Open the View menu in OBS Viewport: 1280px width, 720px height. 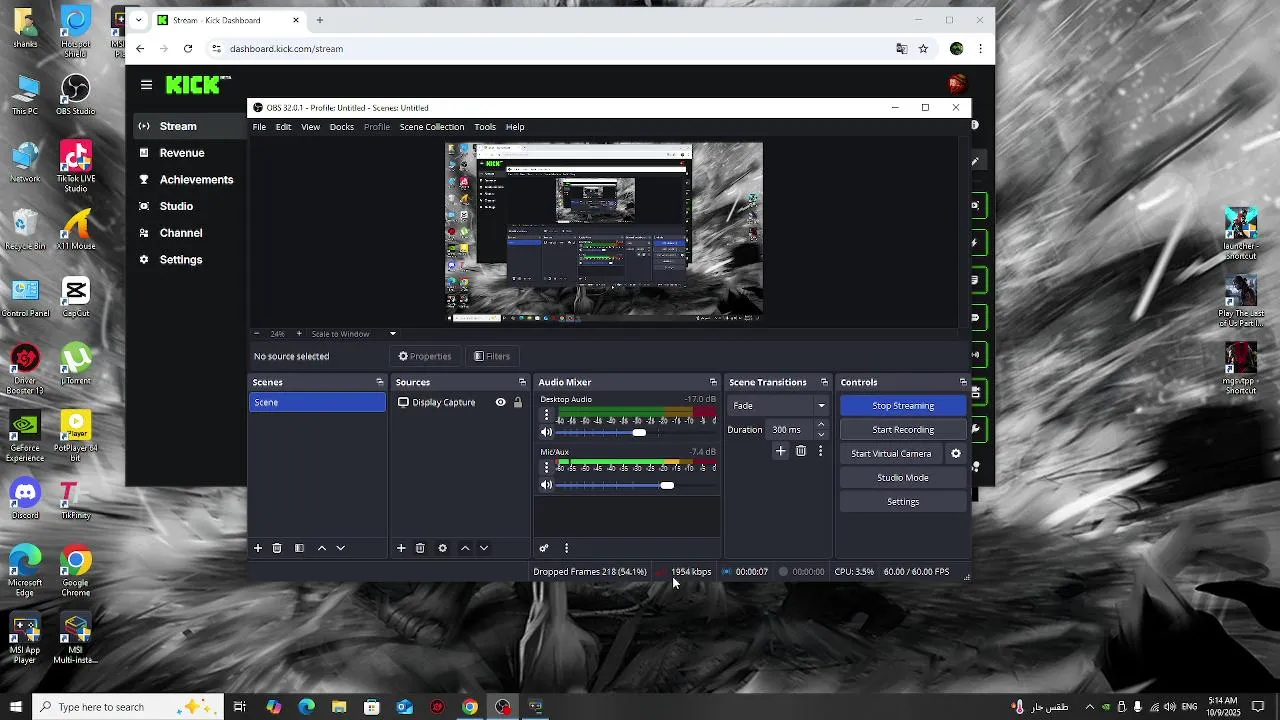tap(311, 127)
